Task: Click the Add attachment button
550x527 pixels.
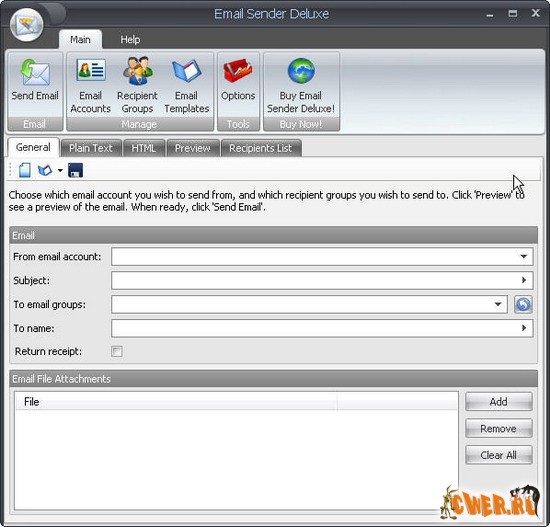Action: pos(498,402)
